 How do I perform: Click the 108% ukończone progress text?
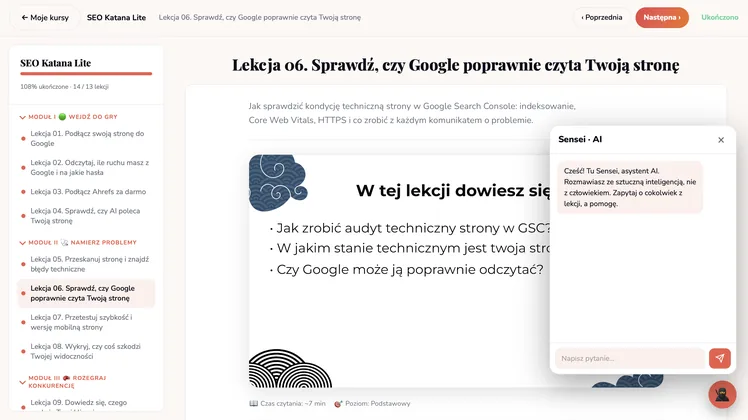tap(64, 87)
